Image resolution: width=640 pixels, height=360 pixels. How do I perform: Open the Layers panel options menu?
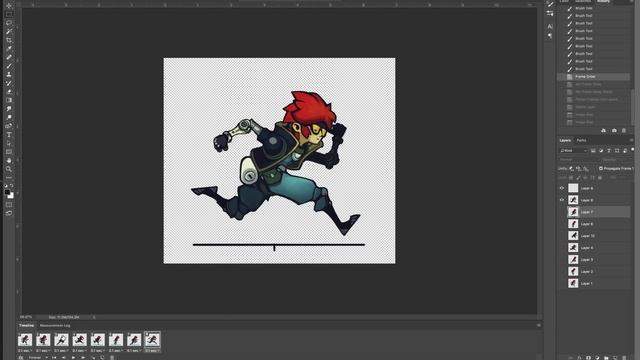[x=631, y=140]
